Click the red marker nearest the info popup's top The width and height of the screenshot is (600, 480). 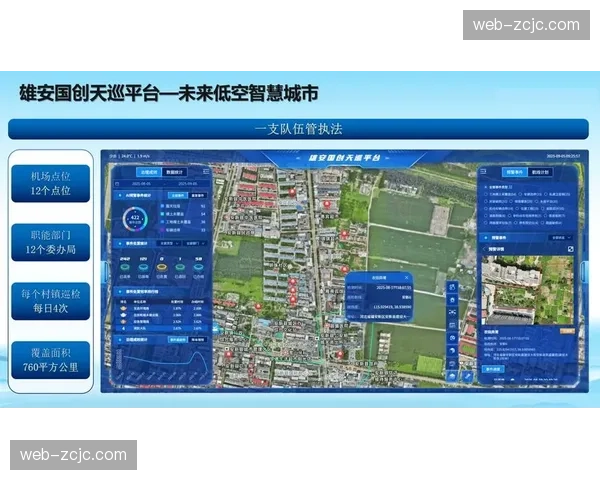pos(344,270)
